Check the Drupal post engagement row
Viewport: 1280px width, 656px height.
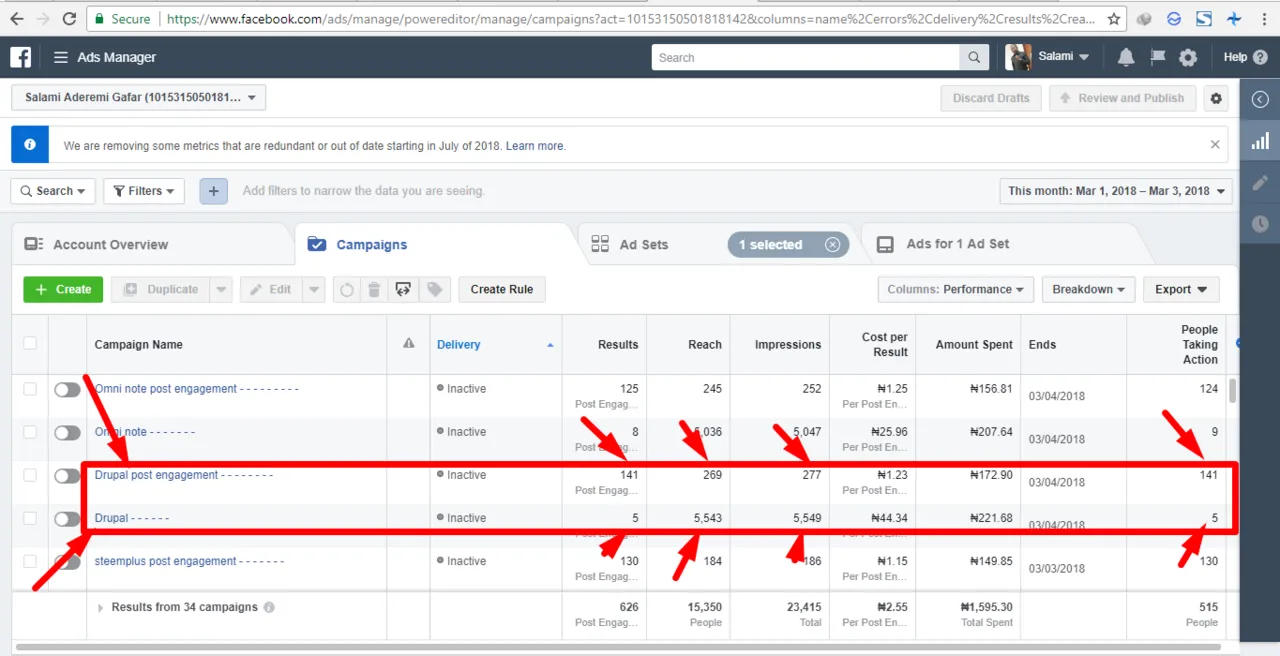[30, 475]
